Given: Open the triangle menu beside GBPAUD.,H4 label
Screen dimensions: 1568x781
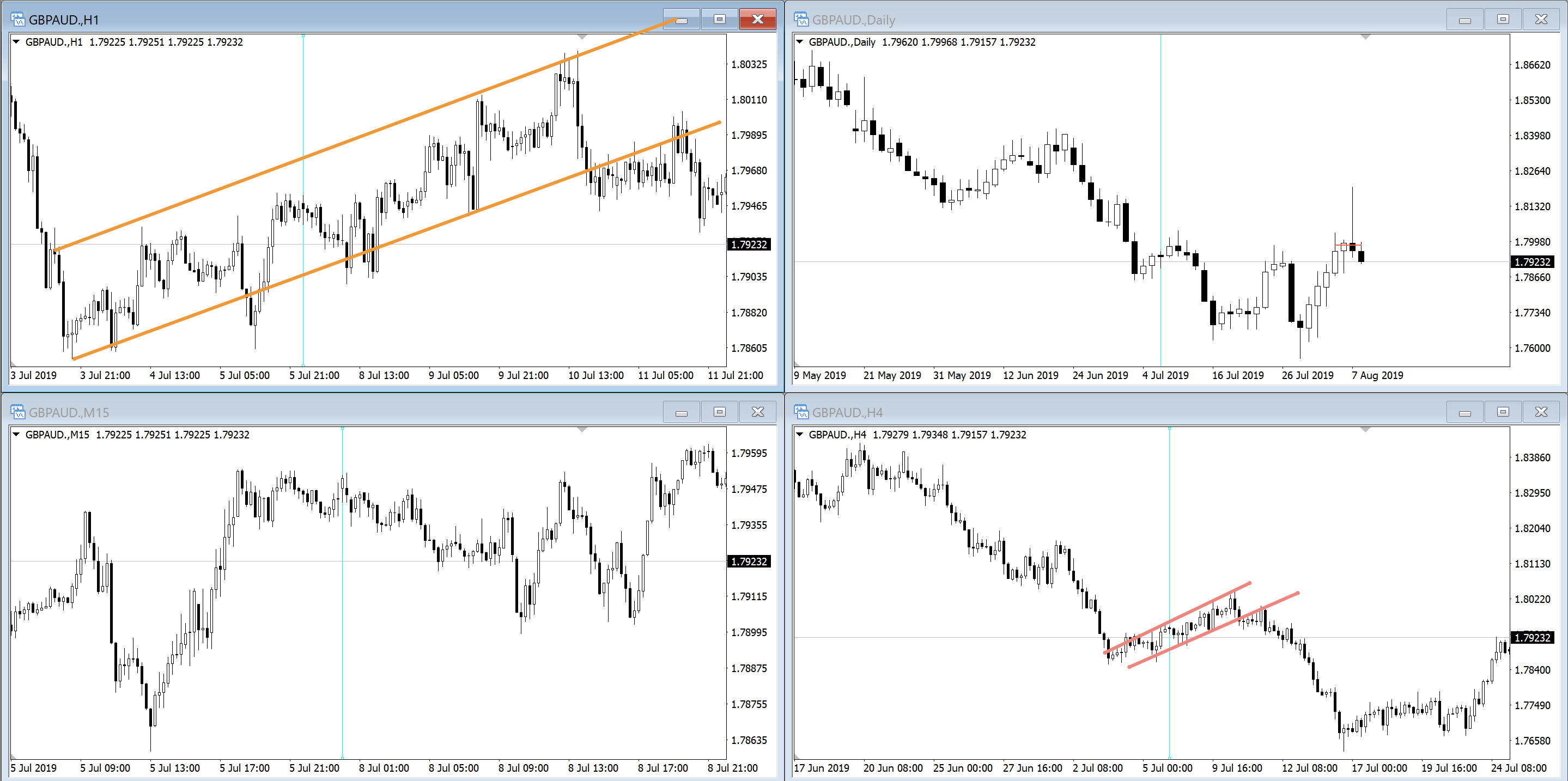Looking at the screenshot, I should (x=800, y=435).
